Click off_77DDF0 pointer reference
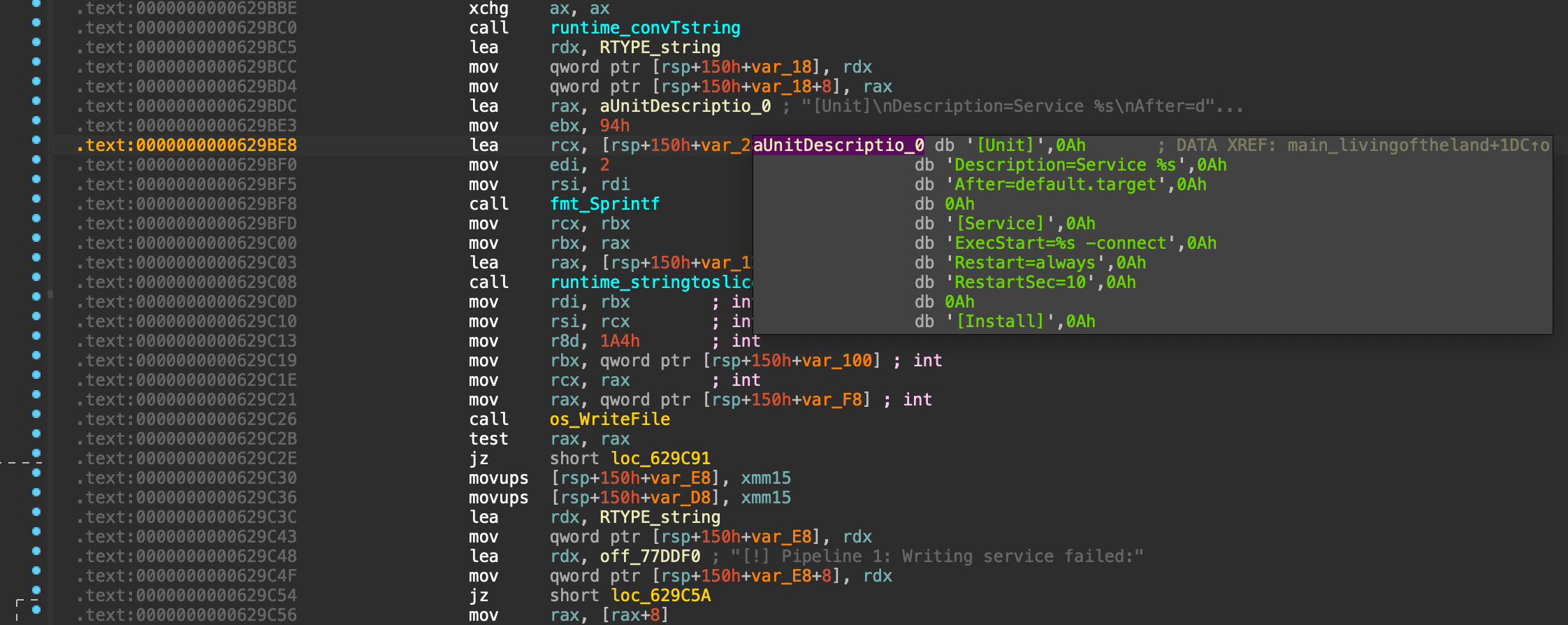The height and width of the screenshot is (625, 1568). click(x=650, y=556)
